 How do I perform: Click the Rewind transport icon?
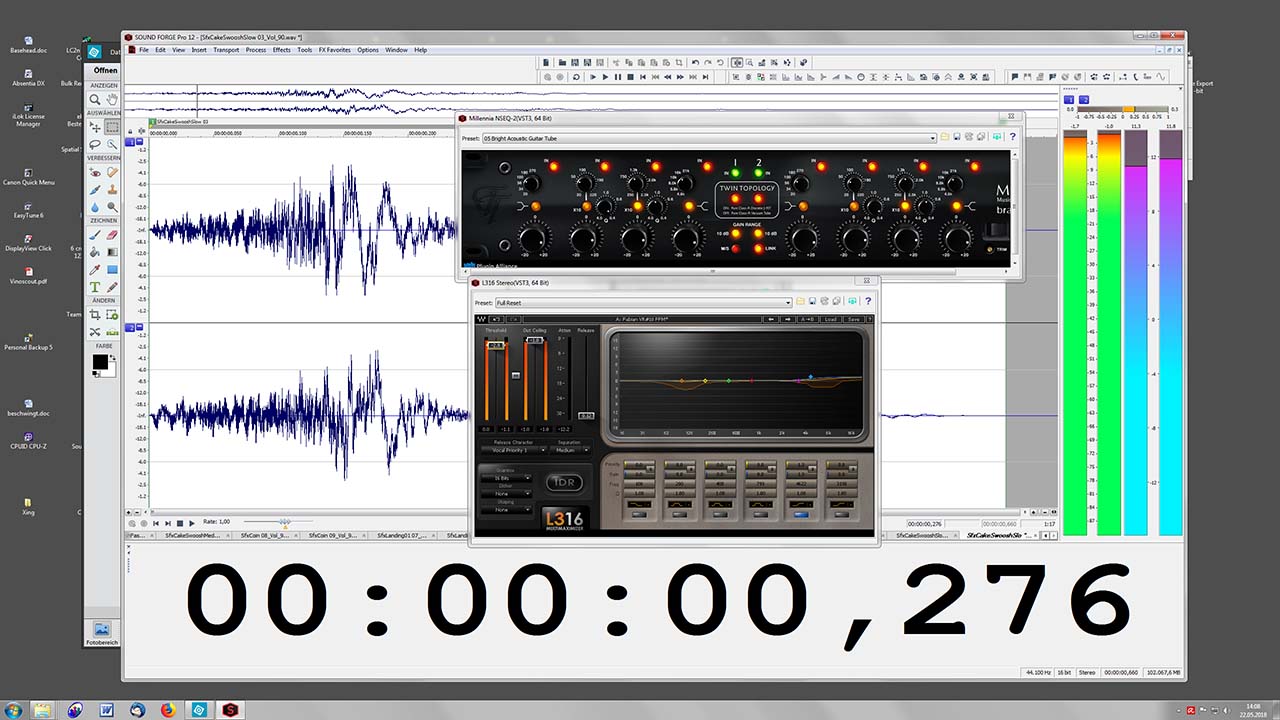[668, 77]
